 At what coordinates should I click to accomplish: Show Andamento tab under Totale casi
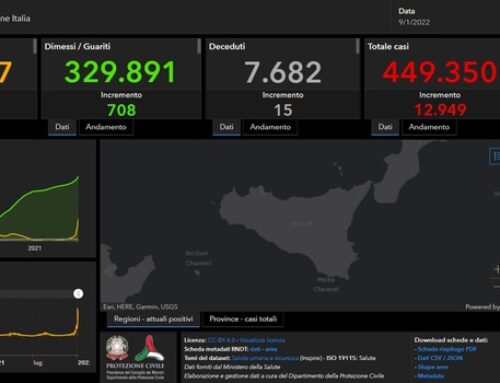[429, 127]
